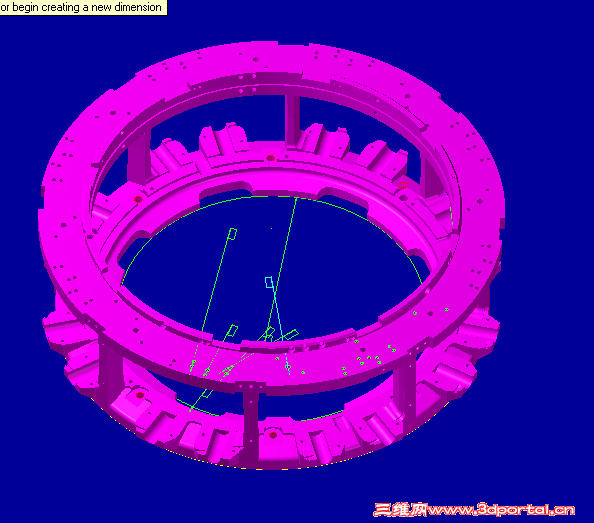
Task: Pick the unfilled red circle marker on the right side of the inner ring
Action: (x=403, y=185)
